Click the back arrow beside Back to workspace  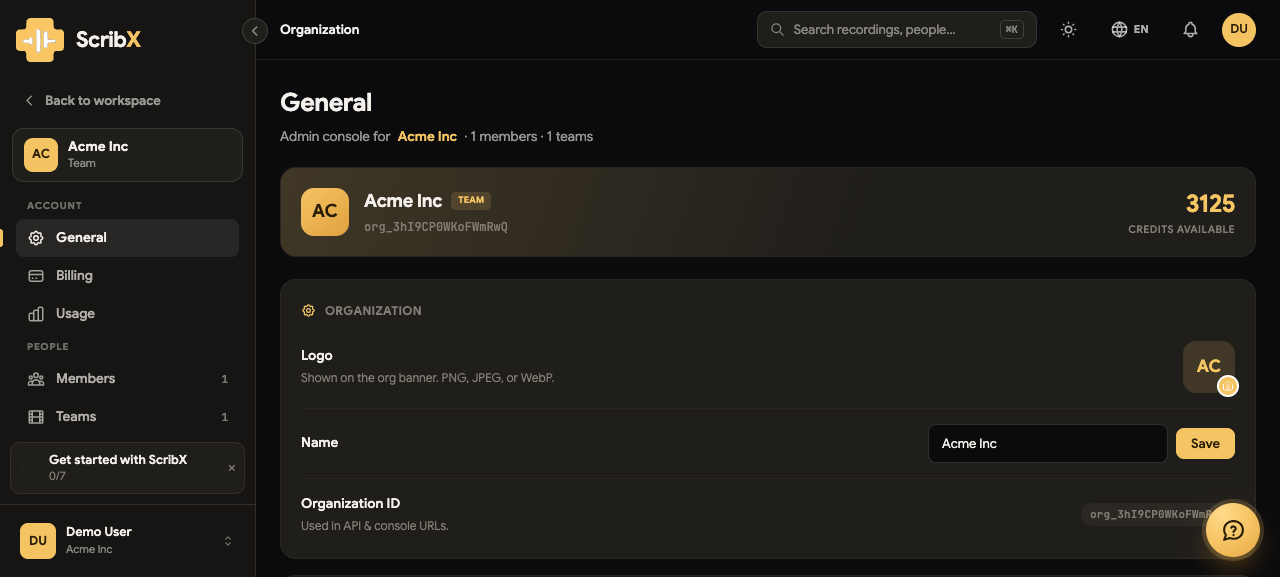coord(29,100)
